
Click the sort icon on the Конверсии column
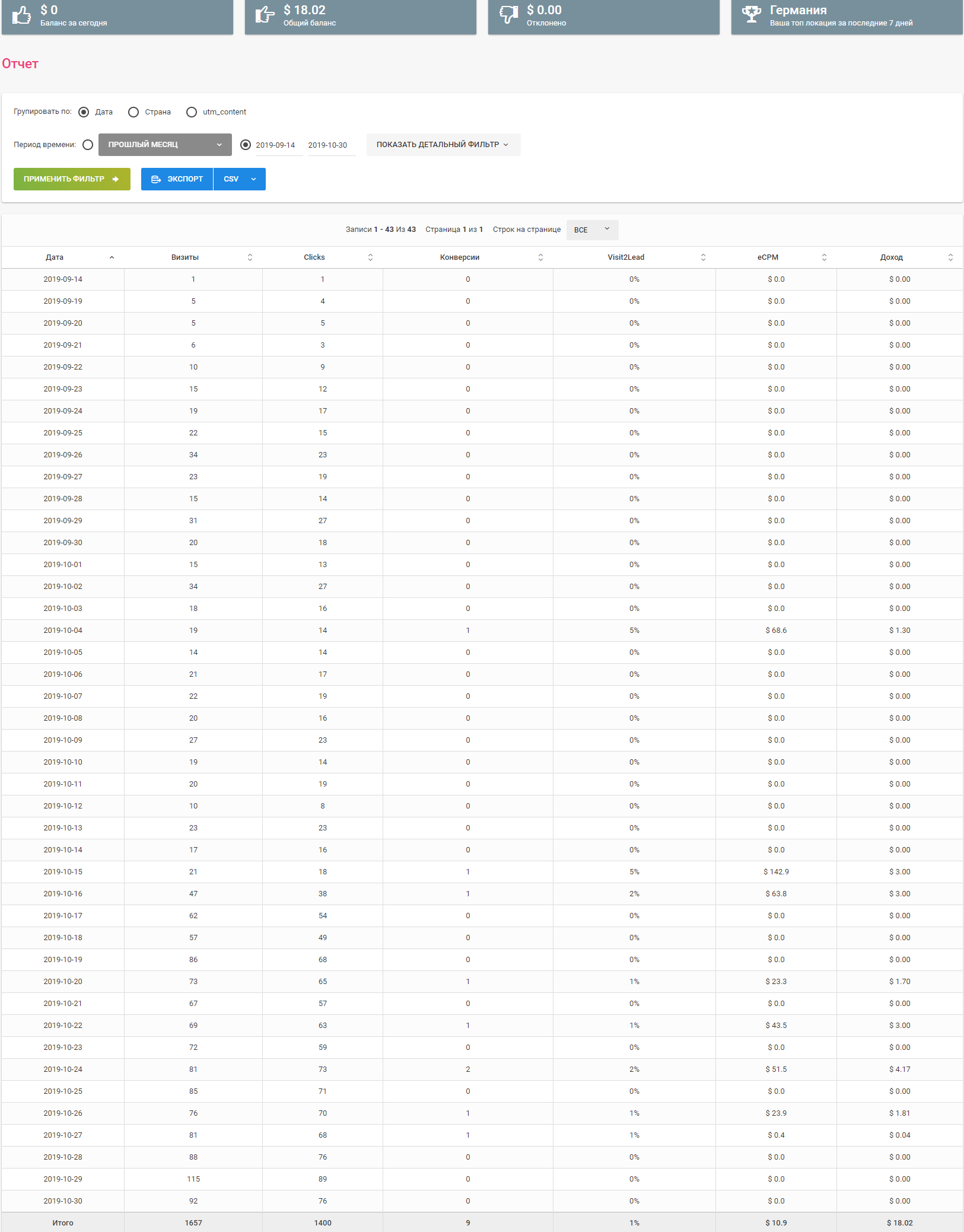pos(540,257)
